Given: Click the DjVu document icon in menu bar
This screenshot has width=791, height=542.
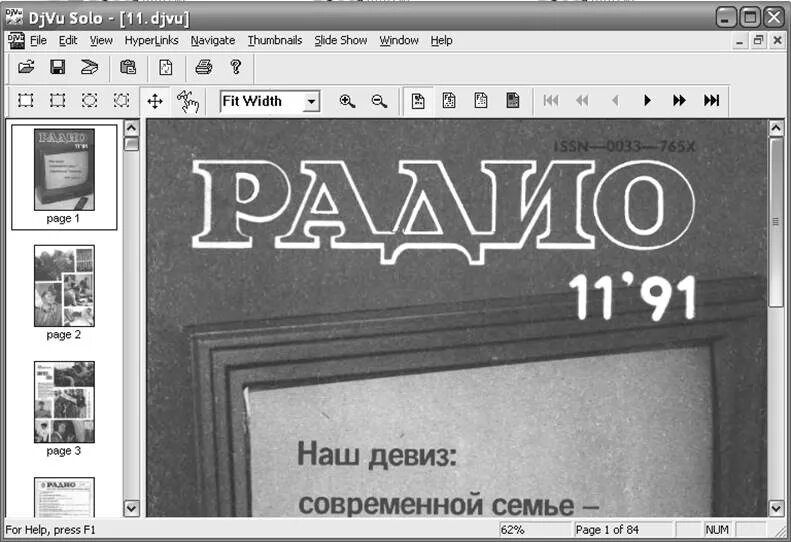Looking at the screenshot, I should click(x=16, y=40).
